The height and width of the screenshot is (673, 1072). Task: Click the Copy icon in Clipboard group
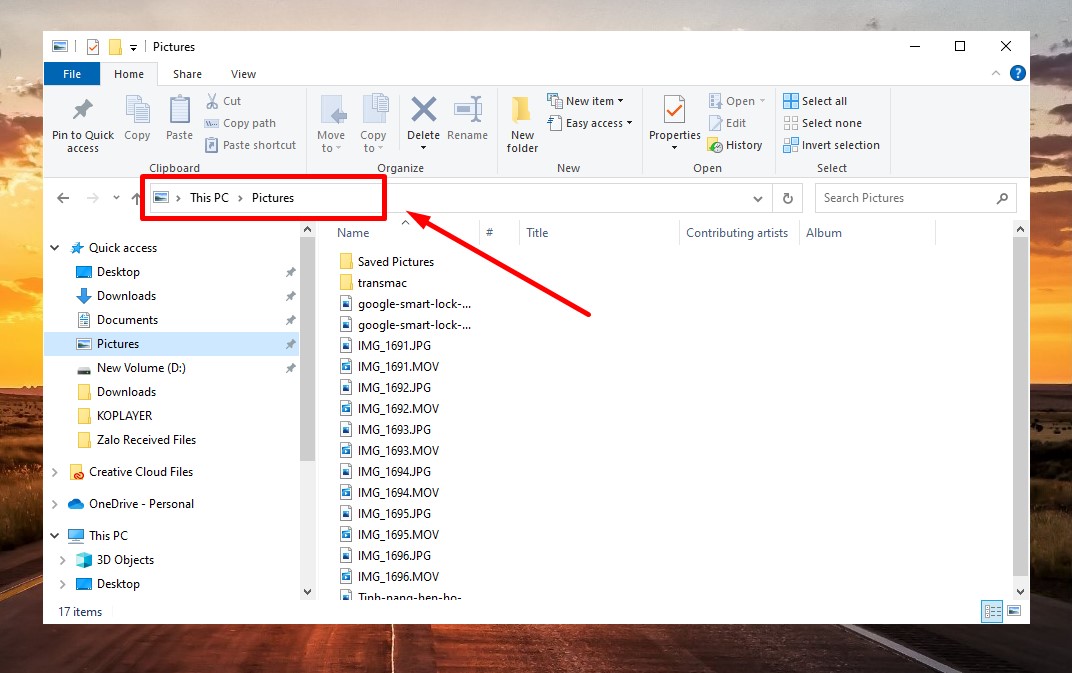tap(137, 110)
